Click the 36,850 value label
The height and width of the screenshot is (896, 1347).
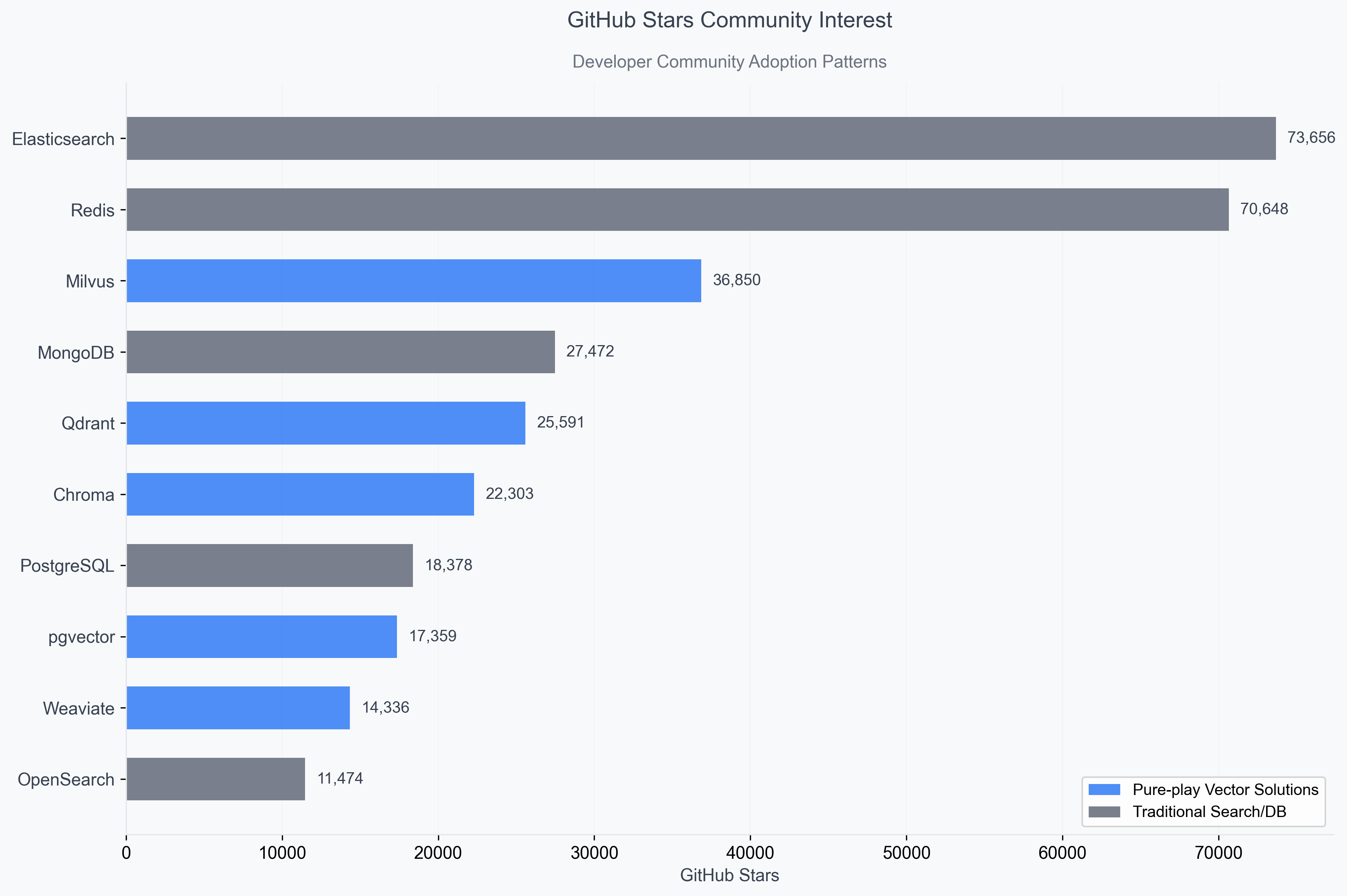click(737, 280)
